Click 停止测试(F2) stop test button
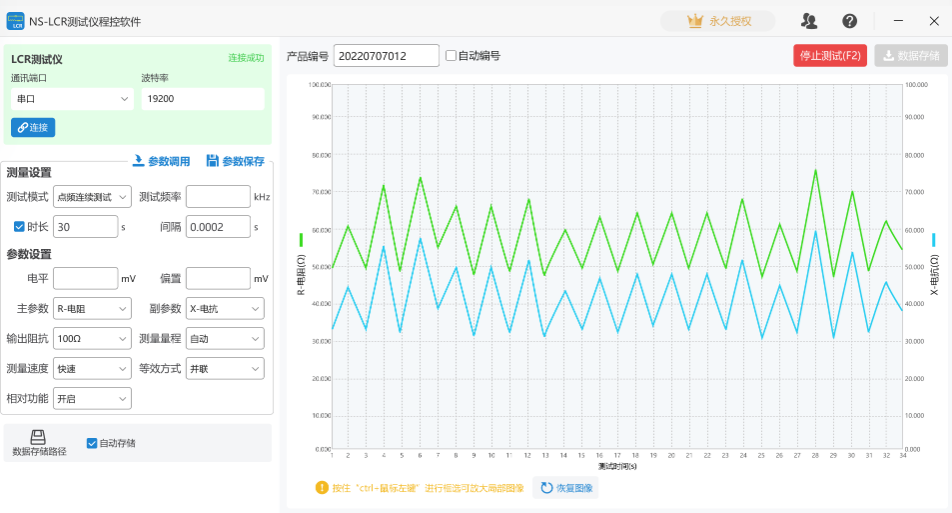Screen dimensions: 952x513 tap(830, 56)
